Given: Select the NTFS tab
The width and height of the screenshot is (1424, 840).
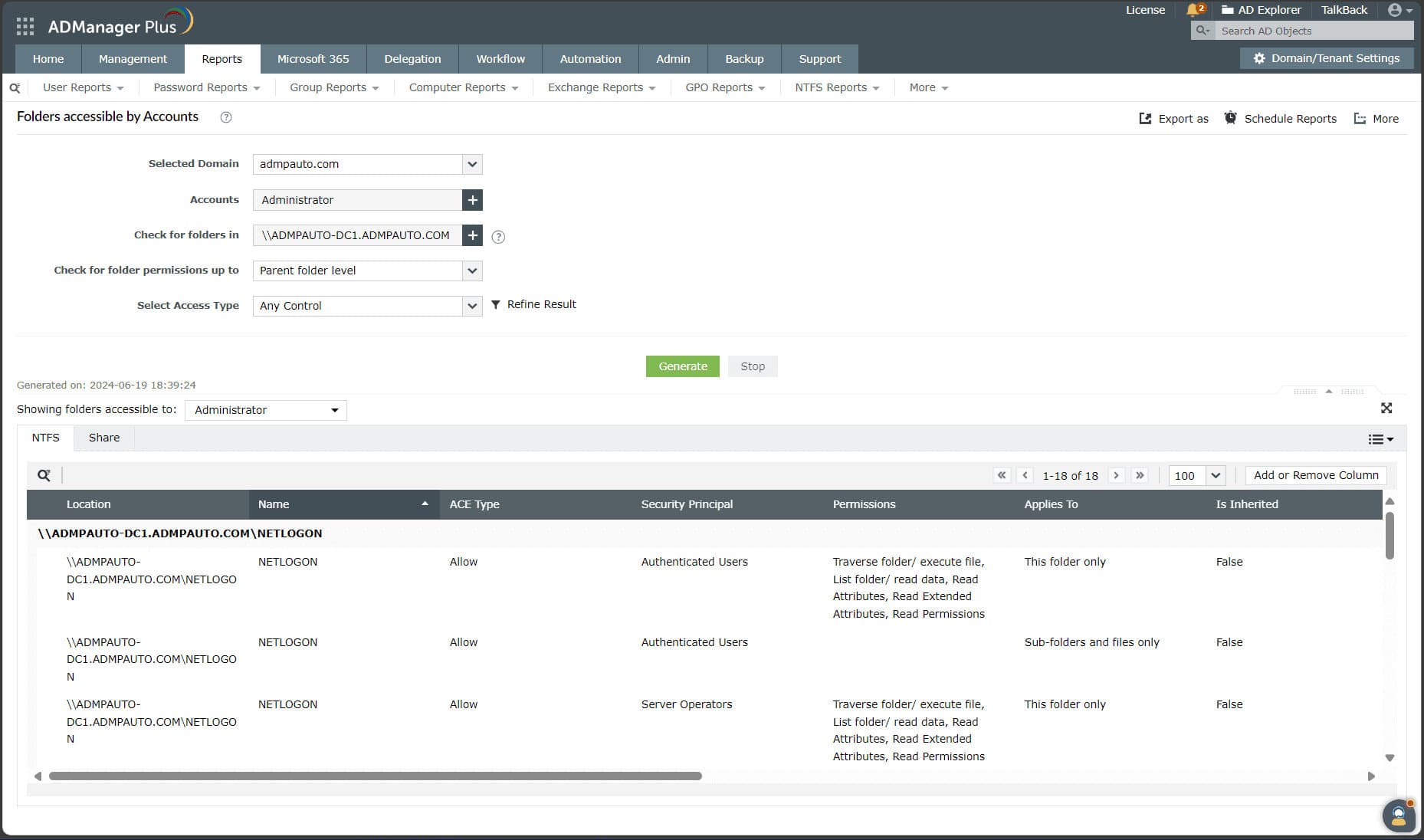Looking at the screenshot, I should pos(45,438).
